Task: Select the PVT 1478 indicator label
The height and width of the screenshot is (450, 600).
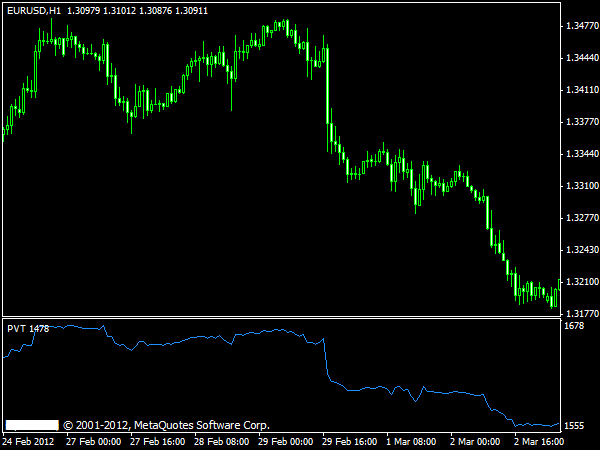Action: point(28,329)
